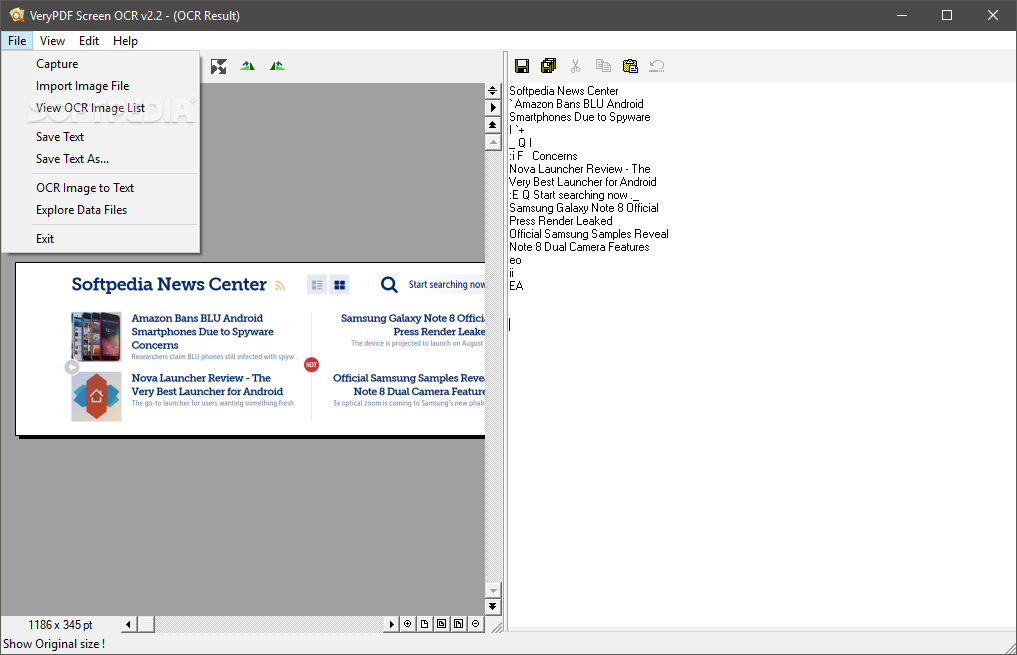1017x655 pixels.
Task: Click the Copy text icon
Action: click(x=603, y=66)
